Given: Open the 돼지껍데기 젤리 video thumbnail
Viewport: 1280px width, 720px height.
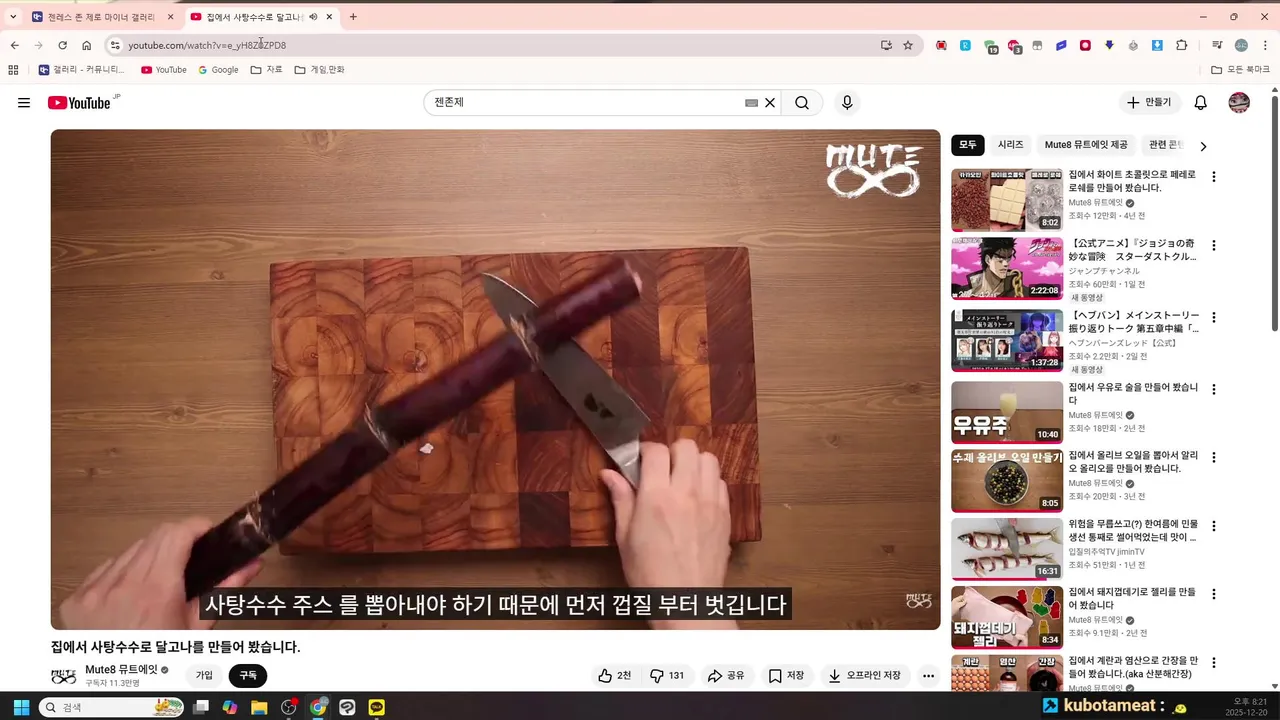Looking at the screenshot, I should [1007, 617].
